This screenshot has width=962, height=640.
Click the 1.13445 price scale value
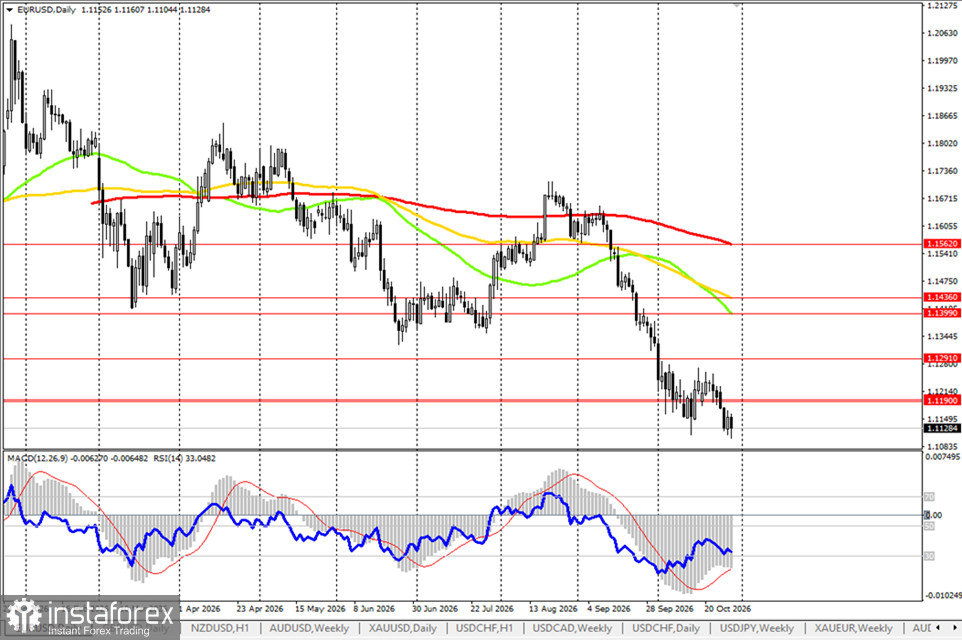pyautogui.click(x=942, y=337)
